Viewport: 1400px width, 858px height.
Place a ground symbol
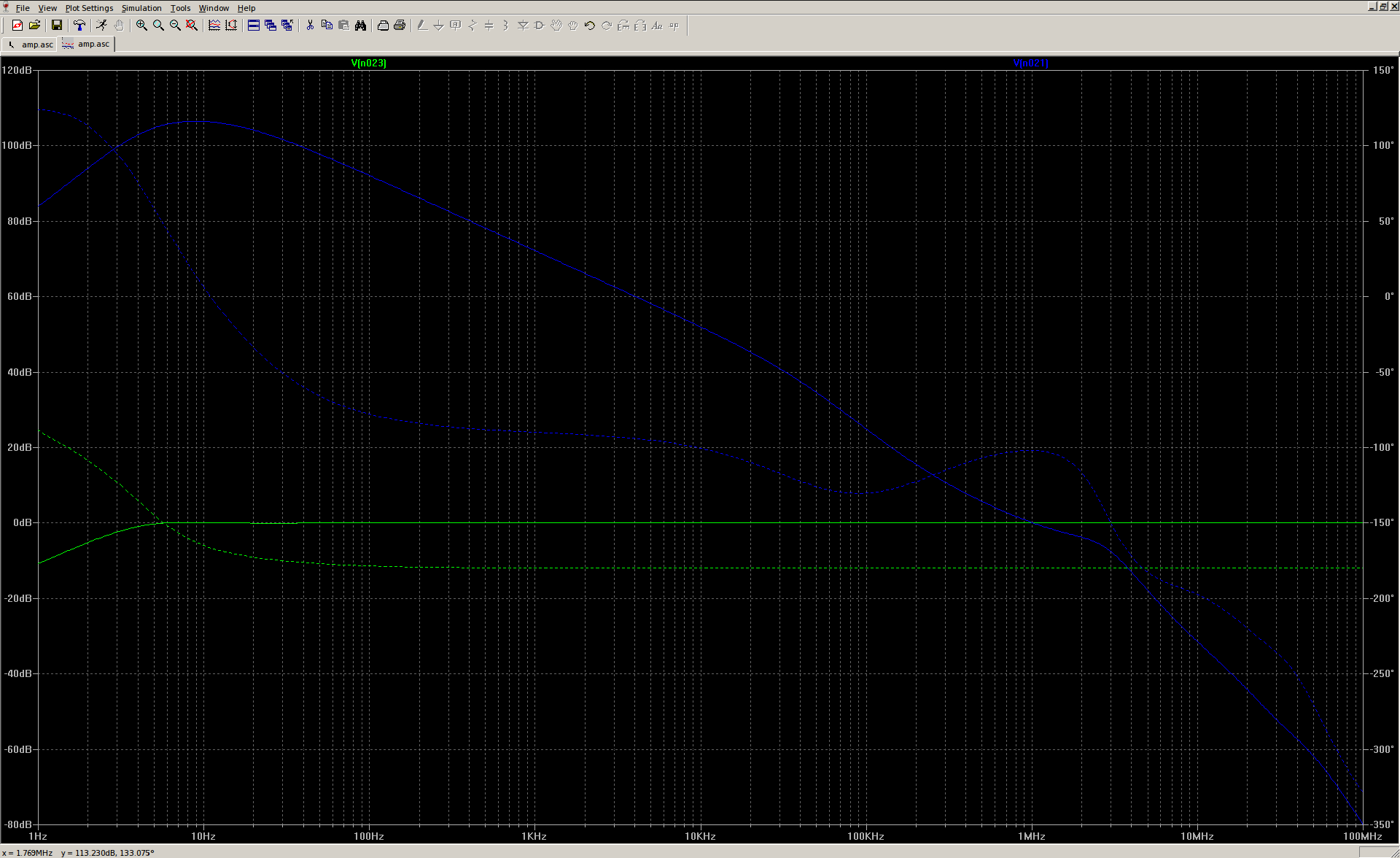(439, 26)
